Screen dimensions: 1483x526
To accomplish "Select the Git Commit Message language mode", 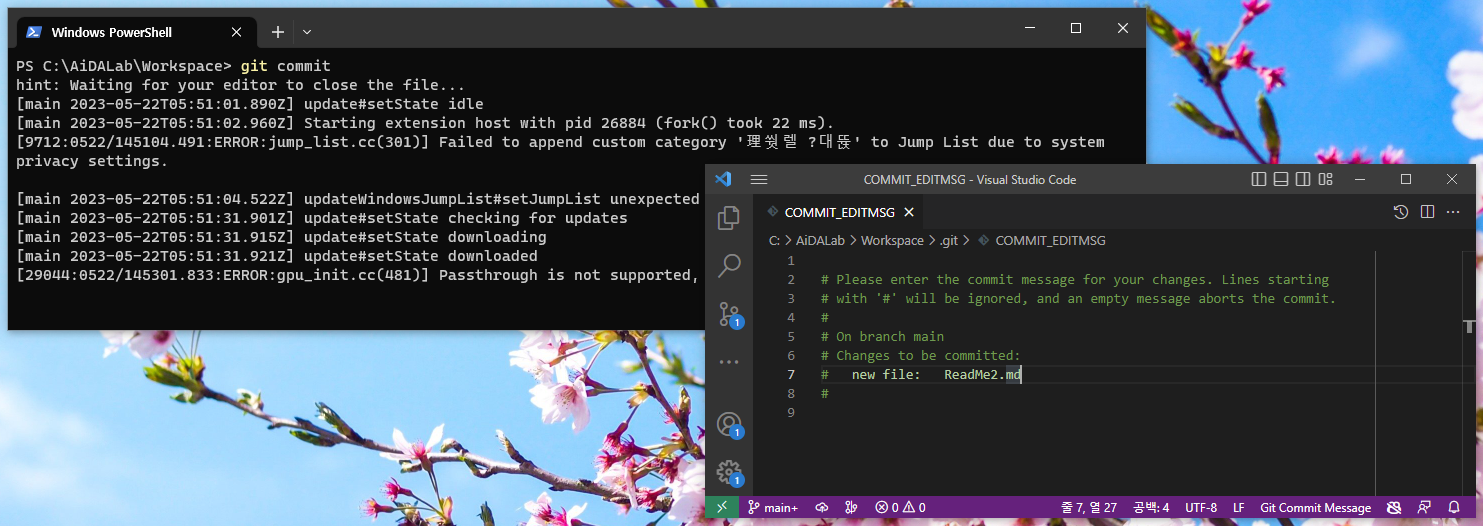I will 1315,507.
